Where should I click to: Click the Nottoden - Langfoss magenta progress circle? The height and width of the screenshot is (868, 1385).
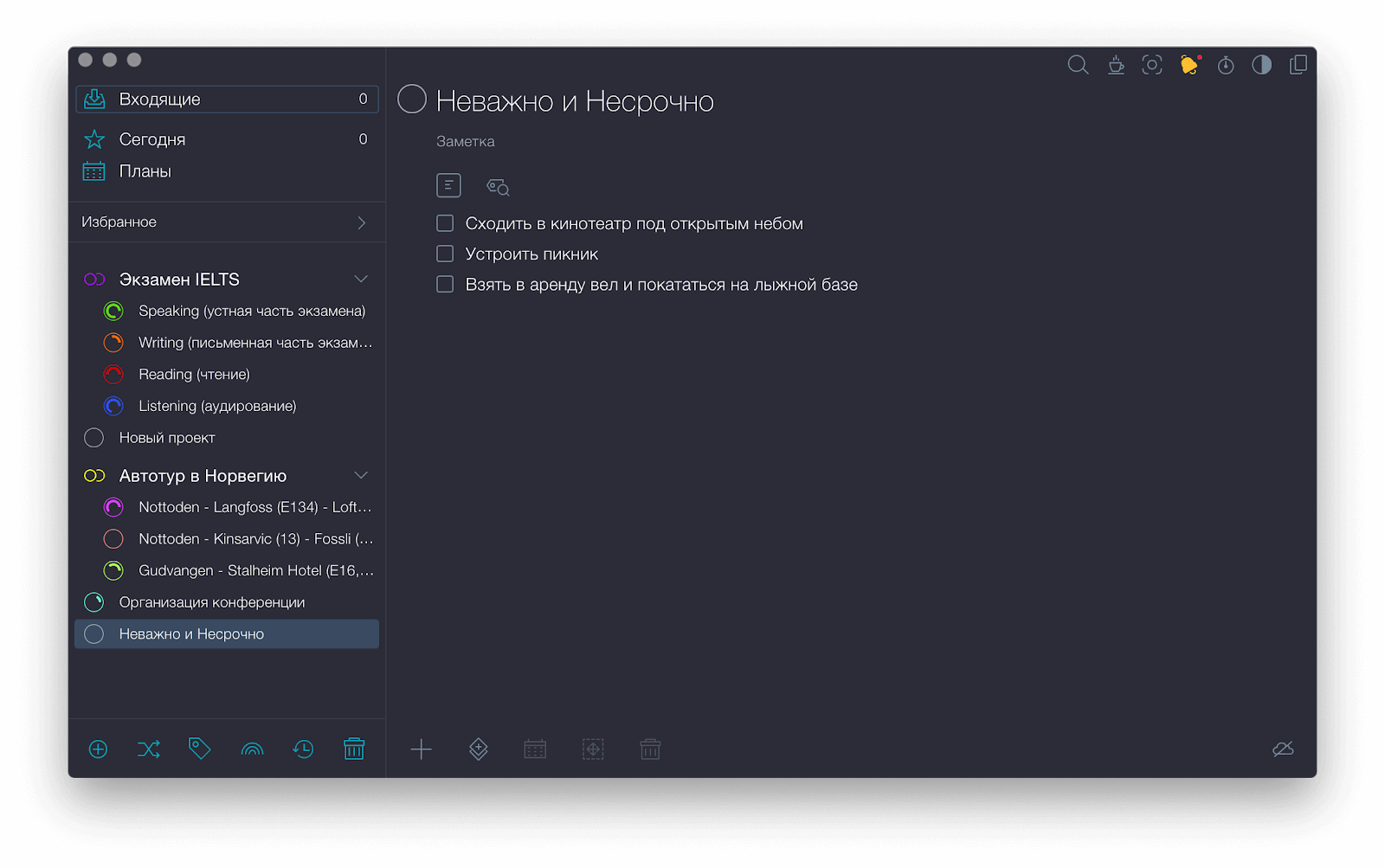coord(113,507)
